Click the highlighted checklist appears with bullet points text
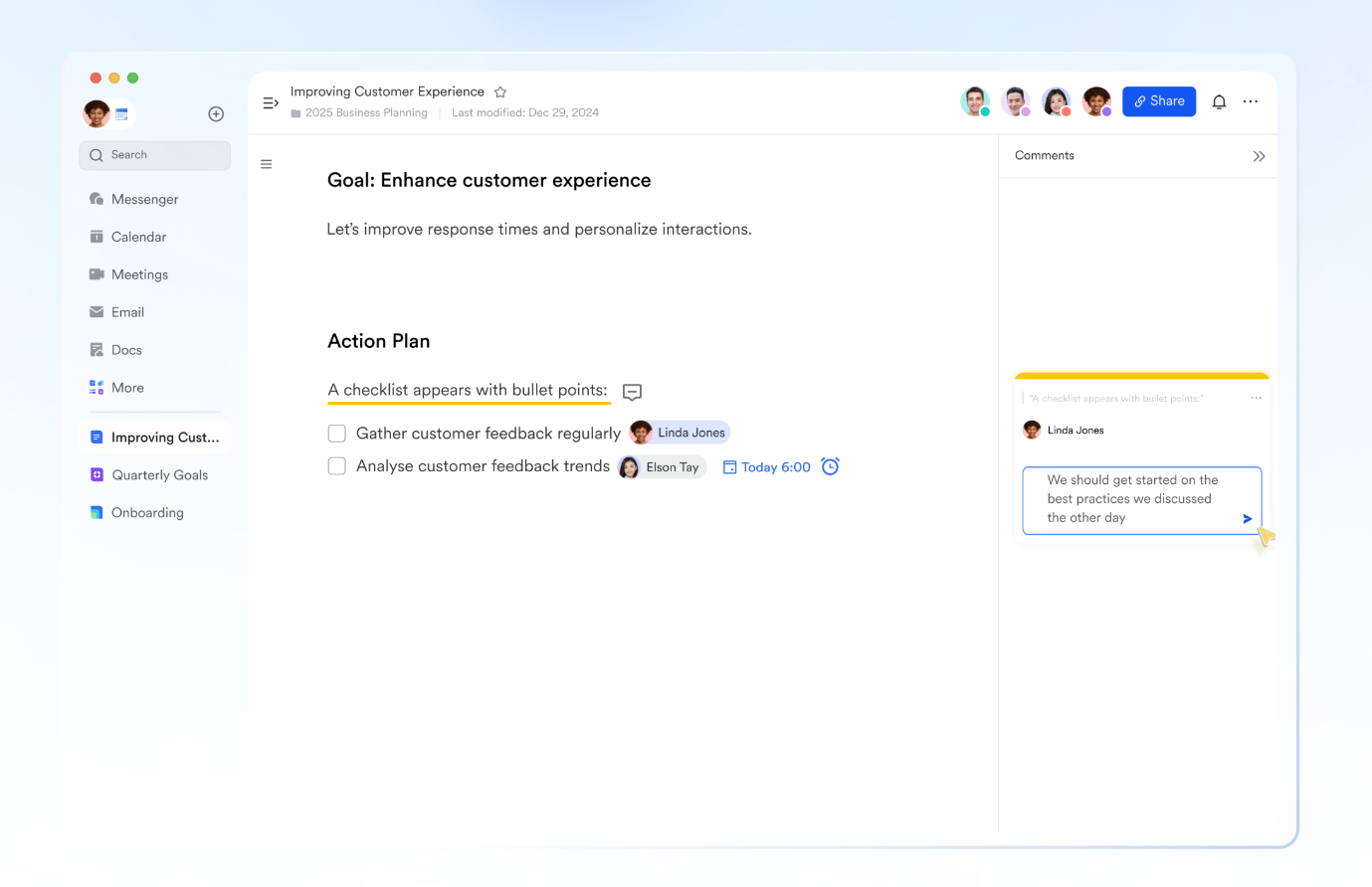The width and height of the screenshot is (1372, 887). pos(468,390)
